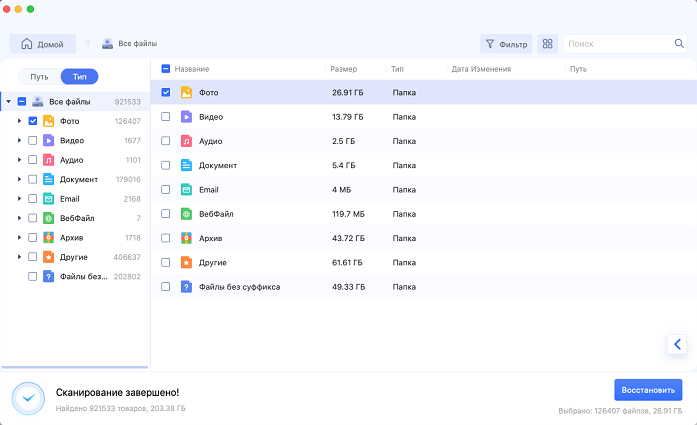Click the blue arrow panel collapse icon
The image size is (697, 425).
(x=678, y=344)
